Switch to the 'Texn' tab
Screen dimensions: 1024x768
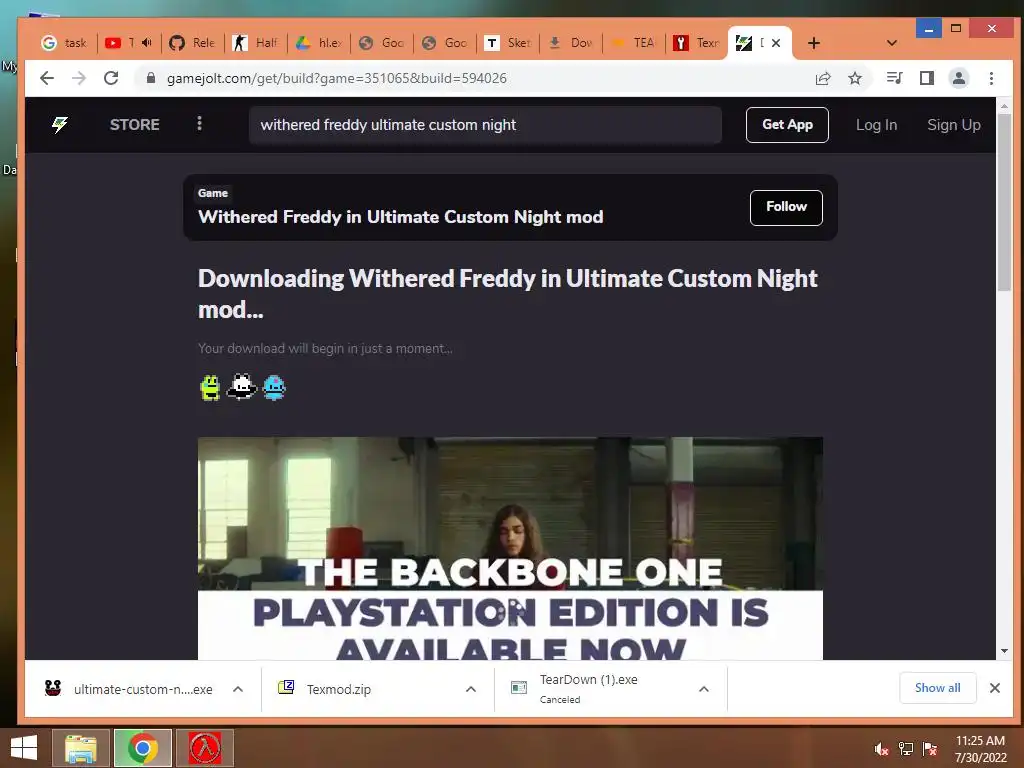tap(696, 43)
